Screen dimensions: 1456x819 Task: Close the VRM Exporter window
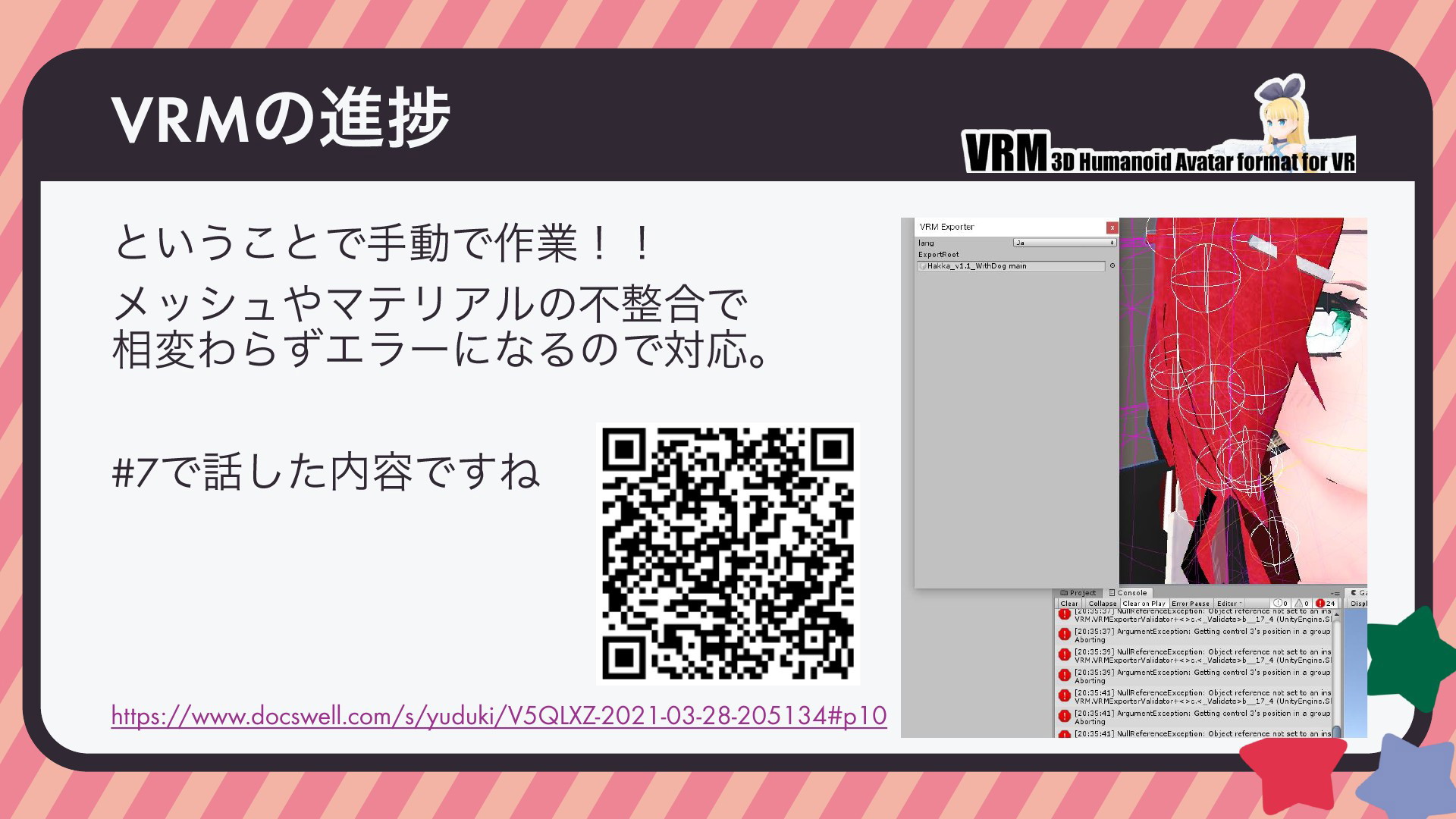point(1112,227)
